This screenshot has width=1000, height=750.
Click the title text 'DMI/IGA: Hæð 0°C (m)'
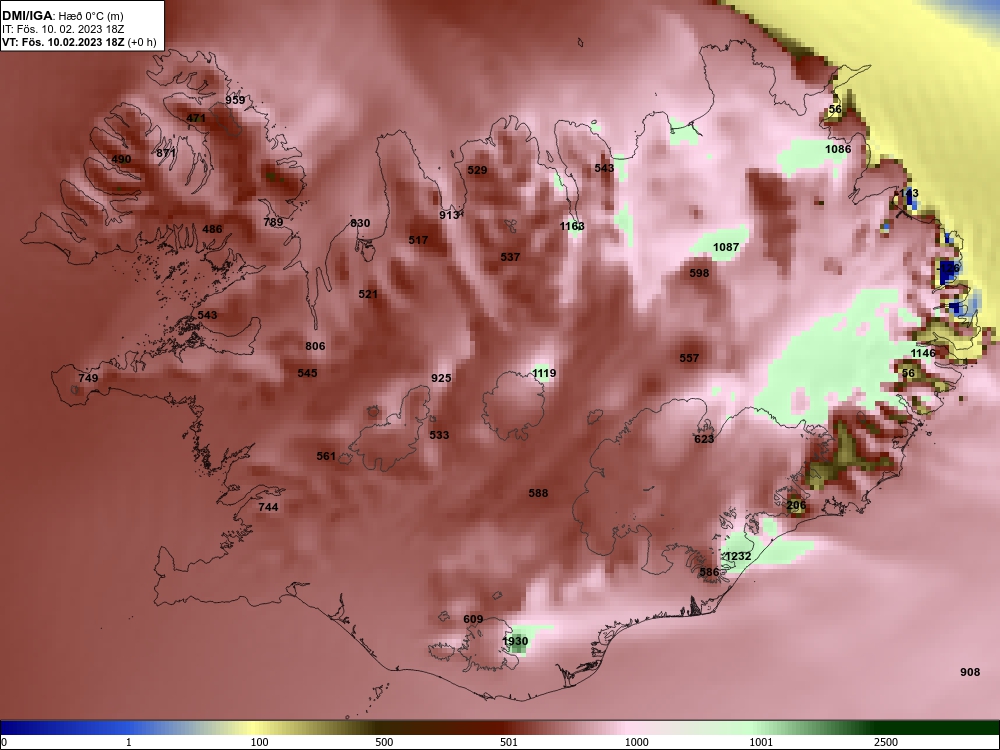[62, 17]
